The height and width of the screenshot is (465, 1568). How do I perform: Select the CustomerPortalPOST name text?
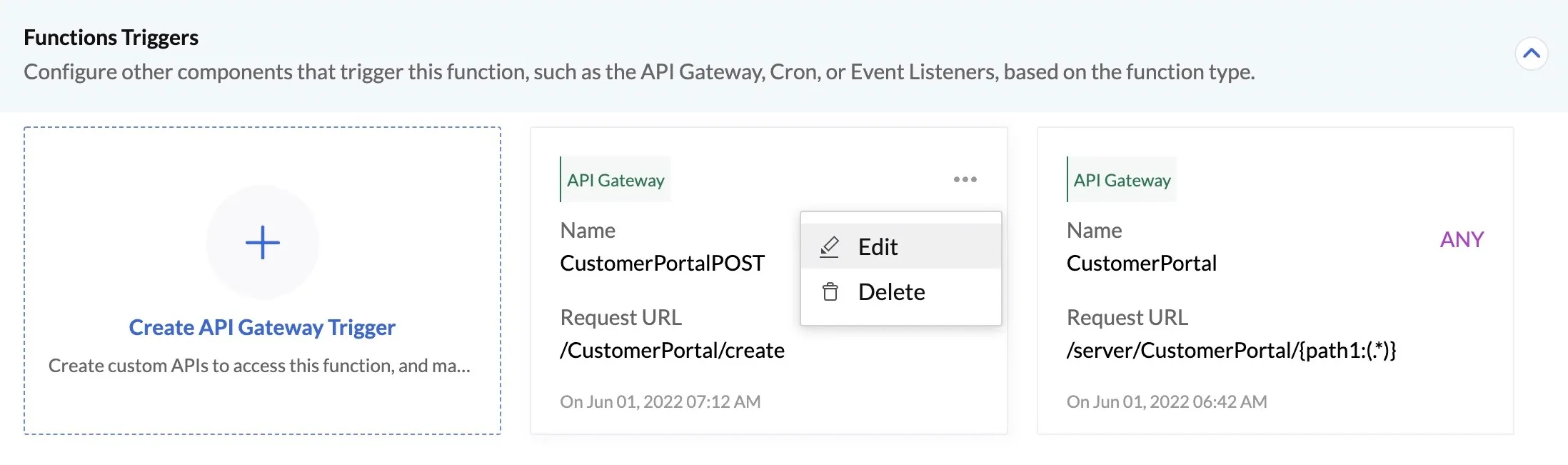point(662,263)
